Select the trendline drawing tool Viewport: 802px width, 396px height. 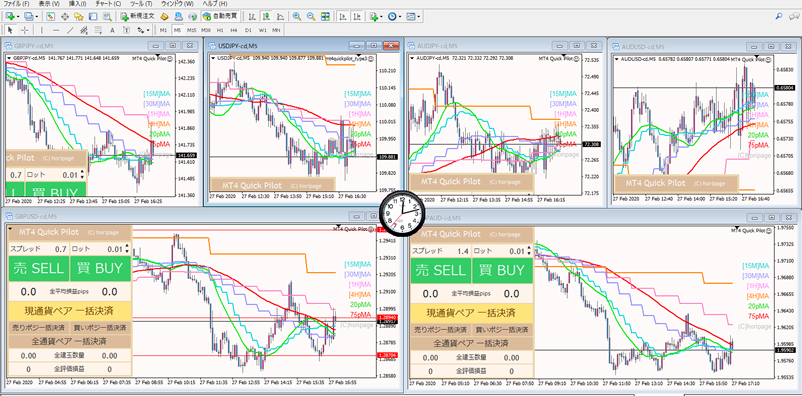click(x=70, y=30)
